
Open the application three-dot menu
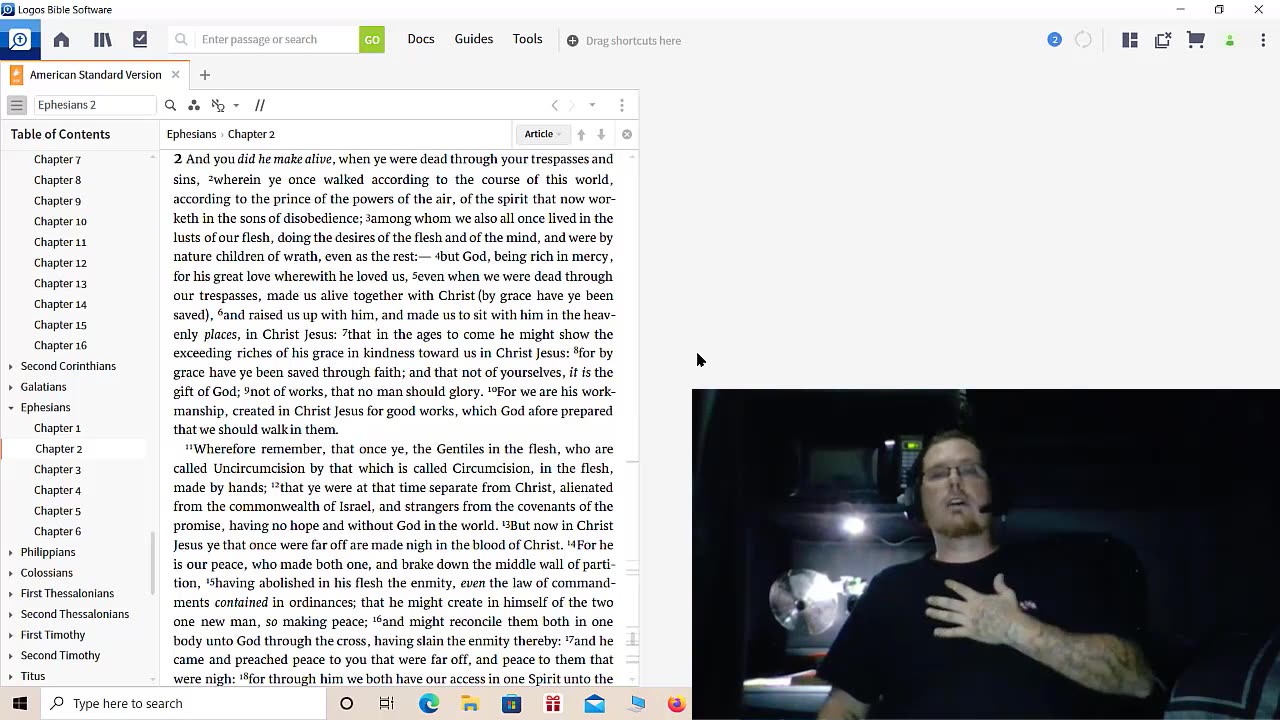pos(1263,40)
